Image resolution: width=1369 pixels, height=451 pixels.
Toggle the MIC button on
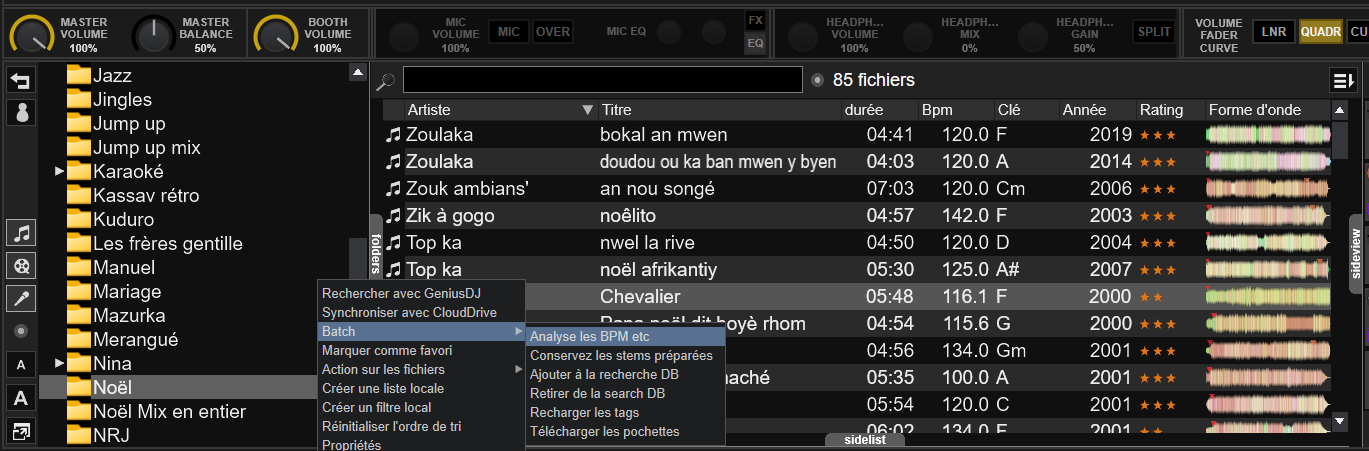tap(508, 32)
